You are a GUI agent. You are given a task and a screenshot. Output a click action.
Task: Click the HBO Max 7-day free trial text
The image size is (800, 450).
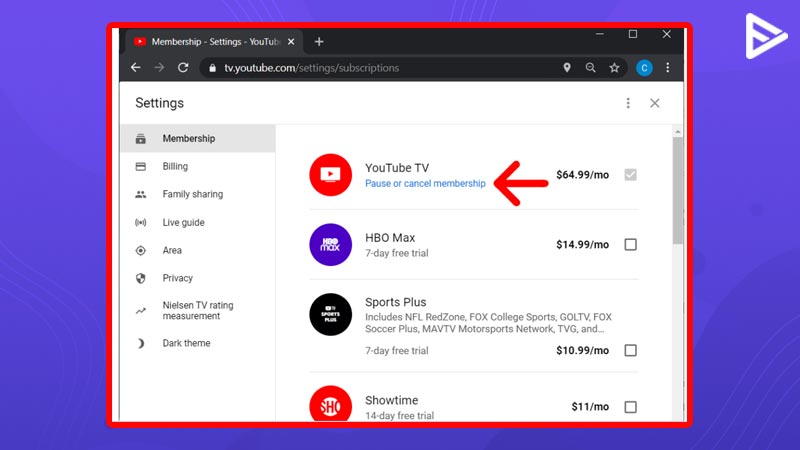tap(396, 253)
